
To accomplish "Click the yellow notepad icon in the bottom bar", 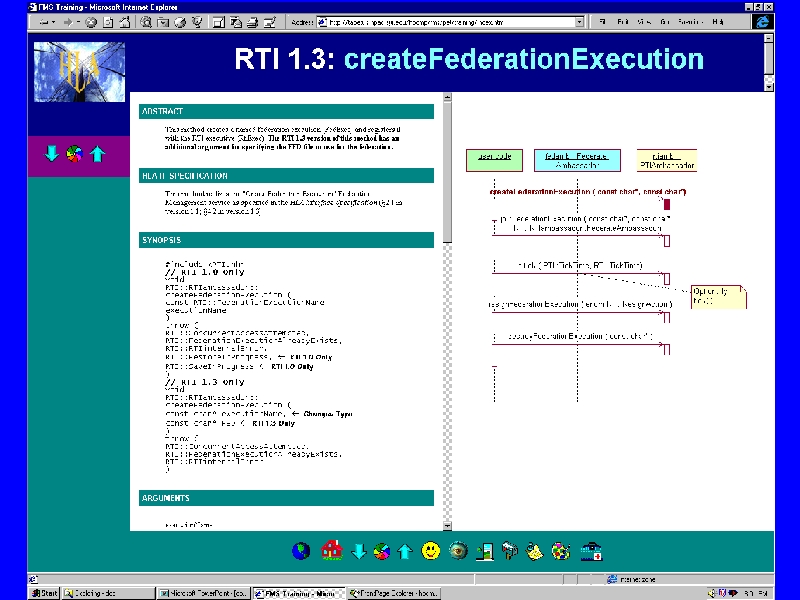I will (534, 552).
